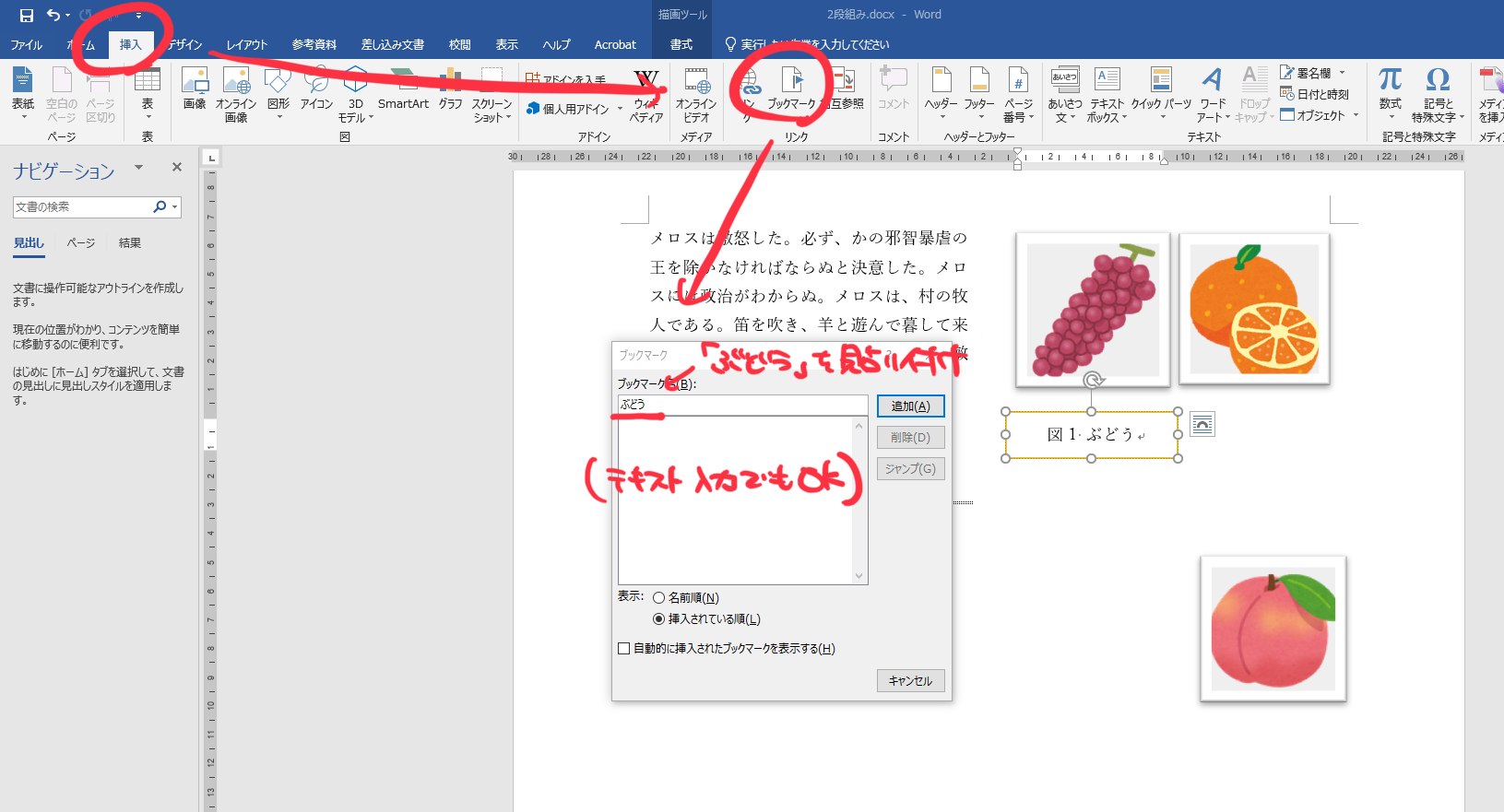This screenshot has height=812, width=1504.
Task: Insert online video (オンラインビデオ)
Action: [x=696, y=94]
